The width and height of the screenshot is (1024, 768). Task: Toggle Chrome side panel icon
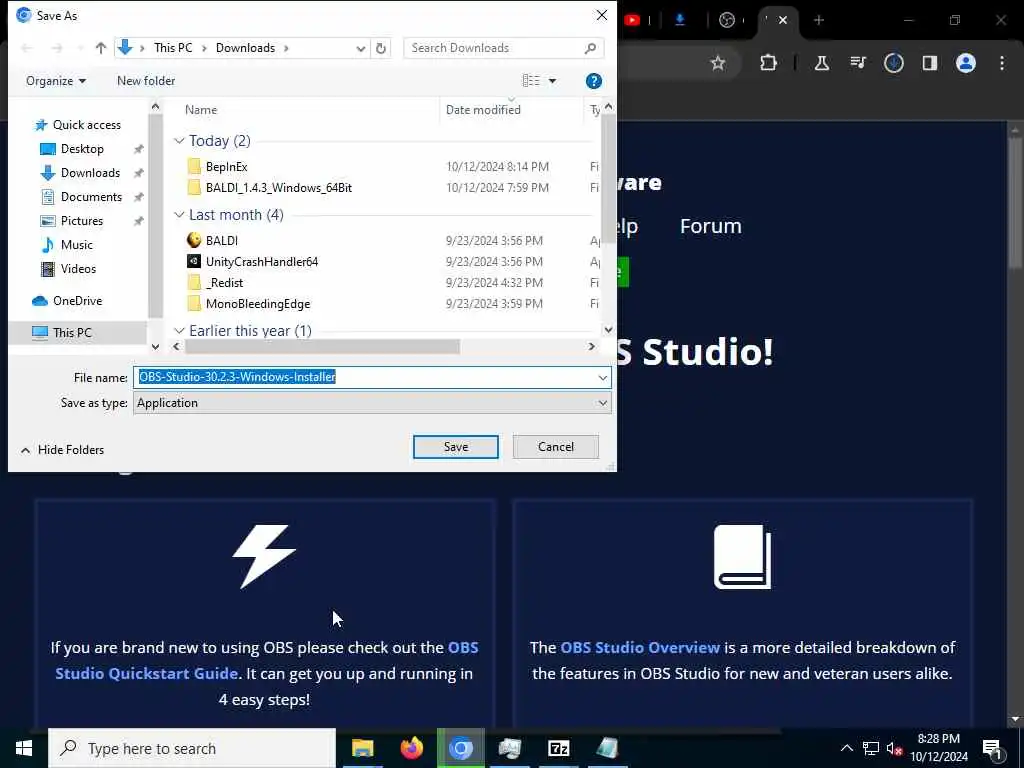[x=930, y=63]
